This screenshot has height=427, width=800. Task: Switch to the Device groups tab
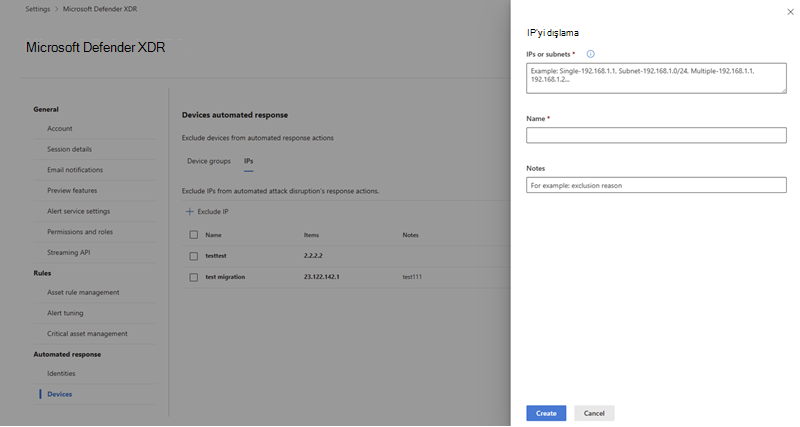tap(209, 161)
